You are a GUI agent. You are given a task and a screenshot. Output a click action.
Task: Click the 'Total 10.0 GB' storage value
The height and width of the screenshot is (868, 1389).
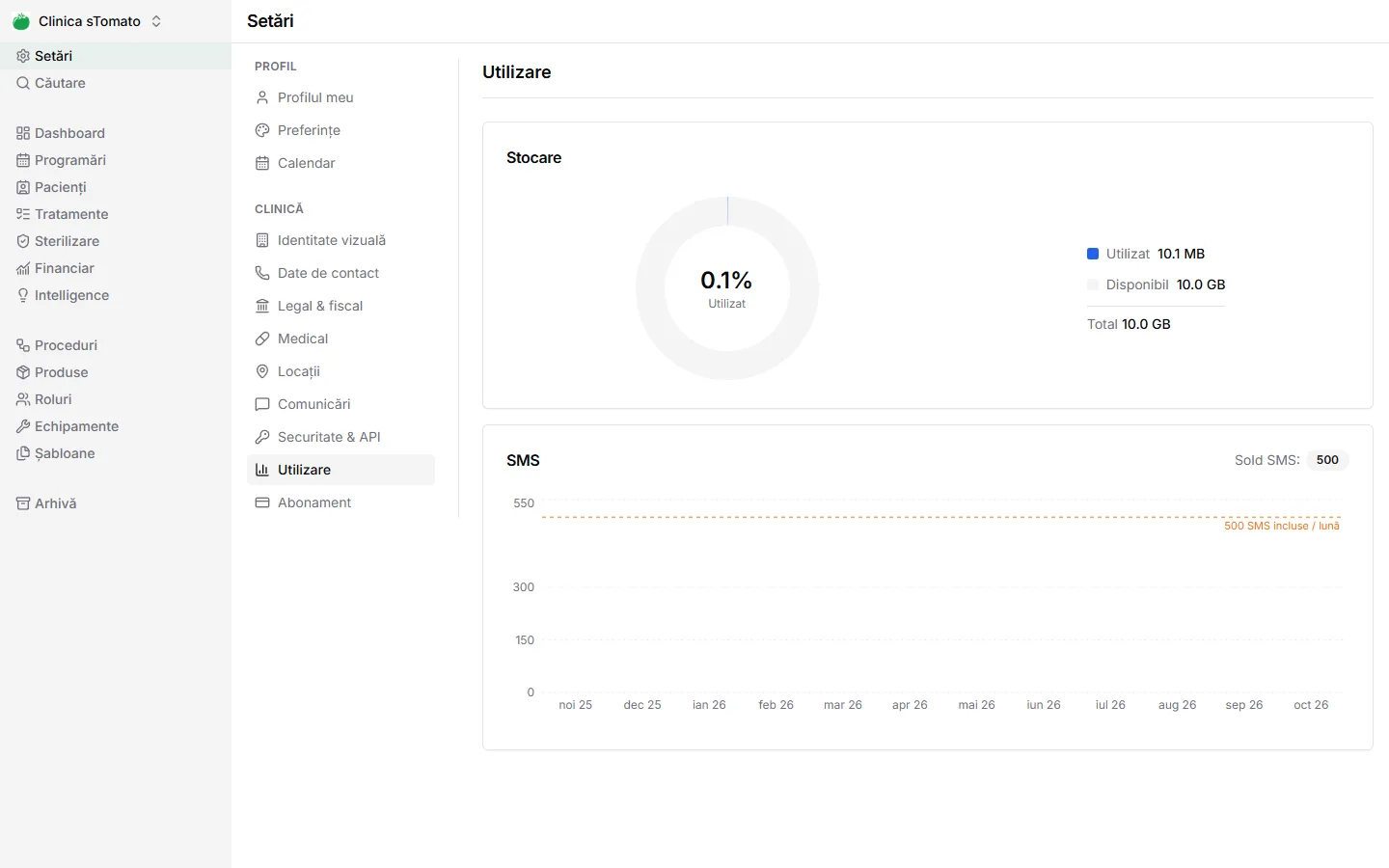click(x=1129, y=324)
